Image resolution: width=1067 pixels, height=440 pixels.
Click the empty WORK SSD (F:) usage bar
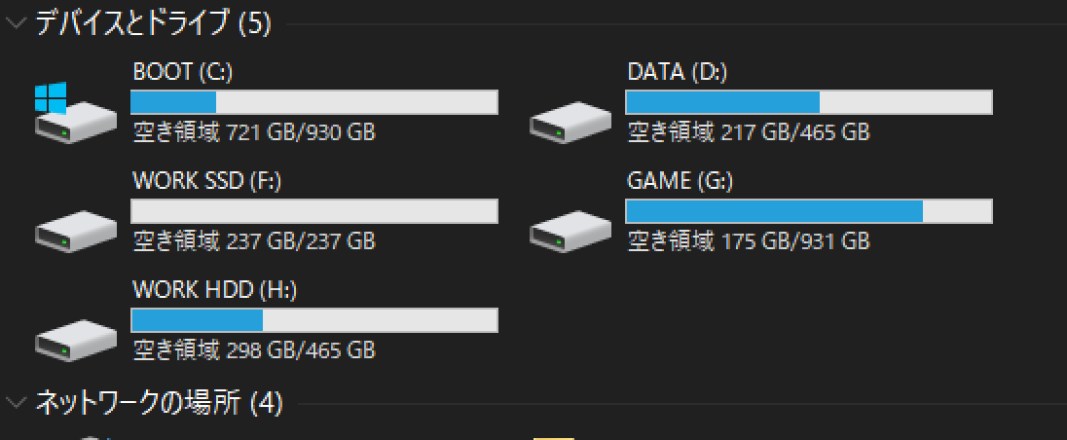[314, 211]
